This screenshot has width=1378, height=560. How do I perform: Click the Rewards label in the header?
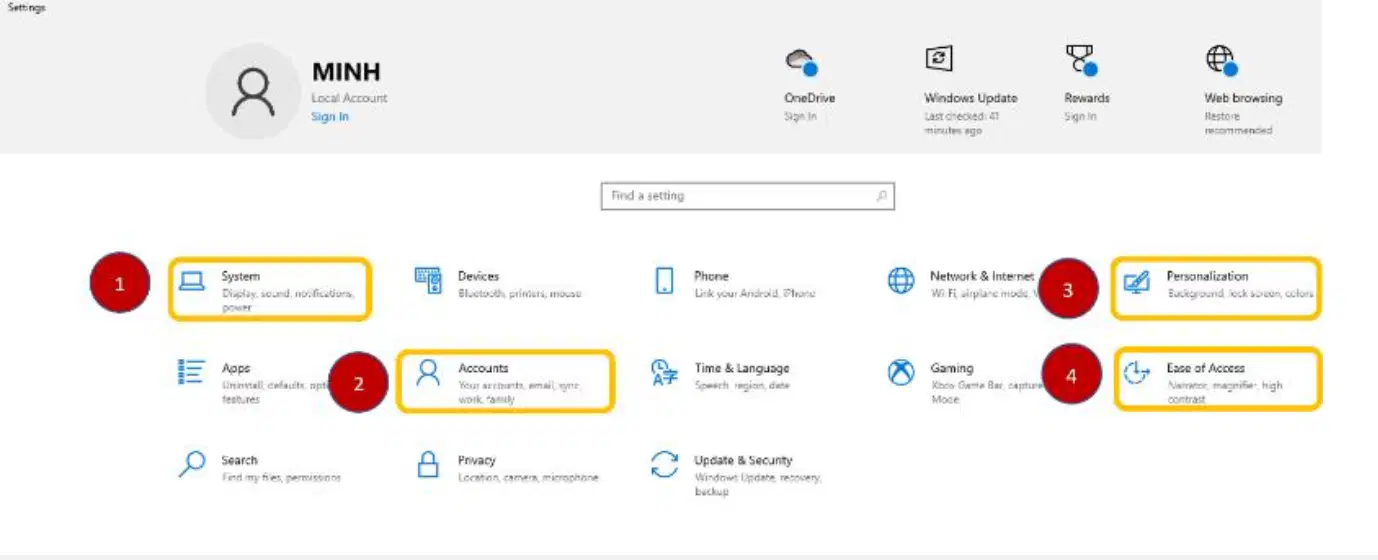(x=1087, y=98)
